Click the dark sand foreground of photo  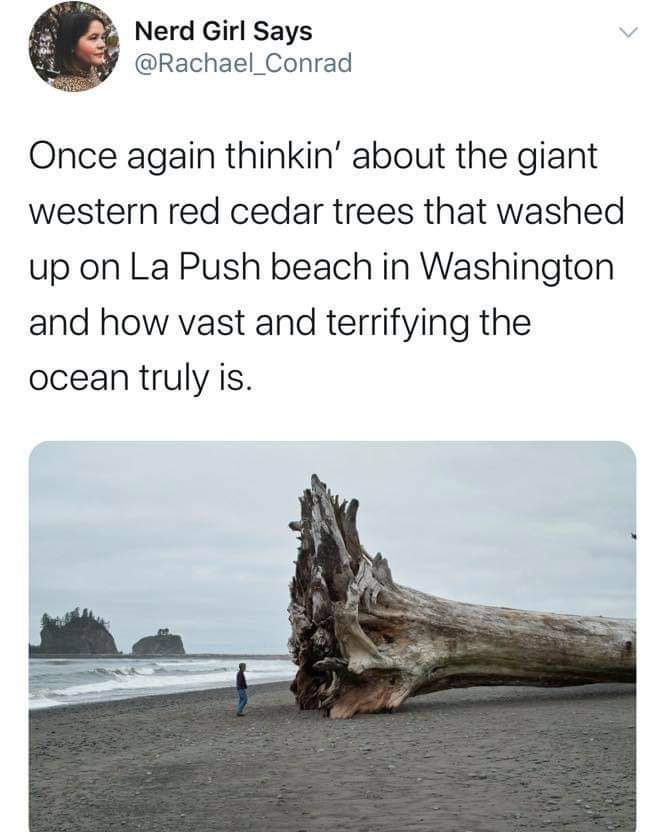point(332,775)
